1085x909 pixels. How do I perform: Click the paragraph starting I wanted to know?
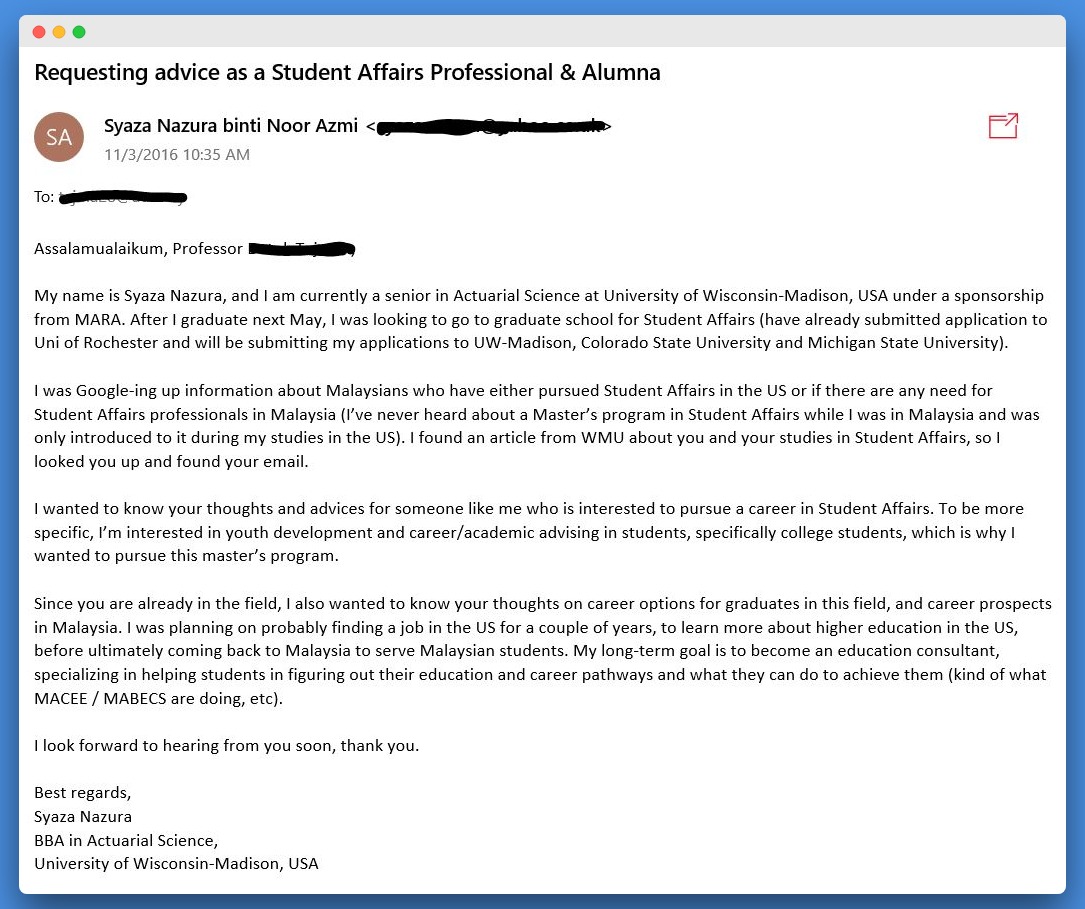tap(529, 532)
